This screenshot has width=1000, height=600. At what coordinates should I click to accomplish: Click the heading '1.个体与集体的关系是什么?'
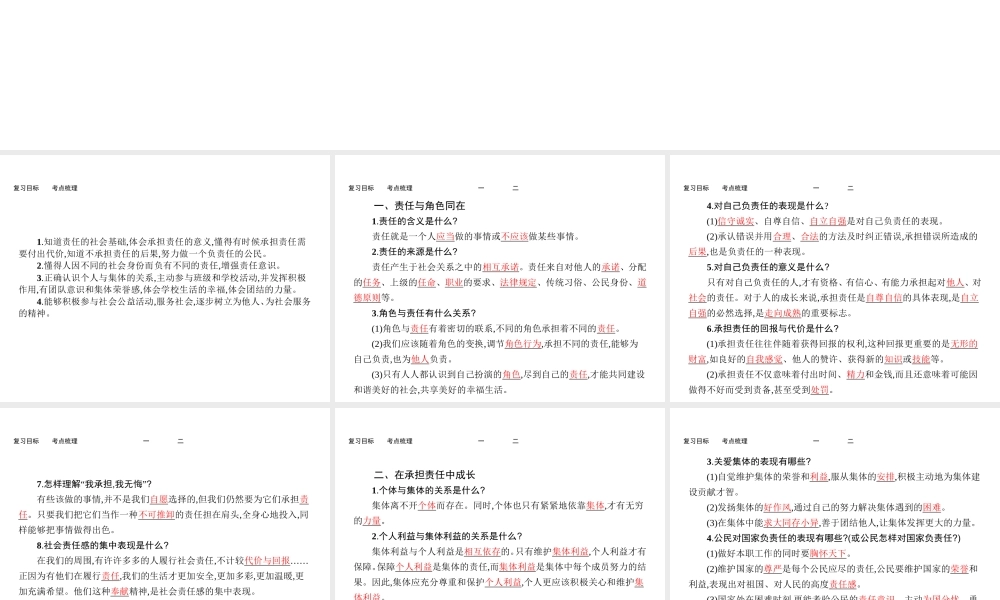click(429, 490)
